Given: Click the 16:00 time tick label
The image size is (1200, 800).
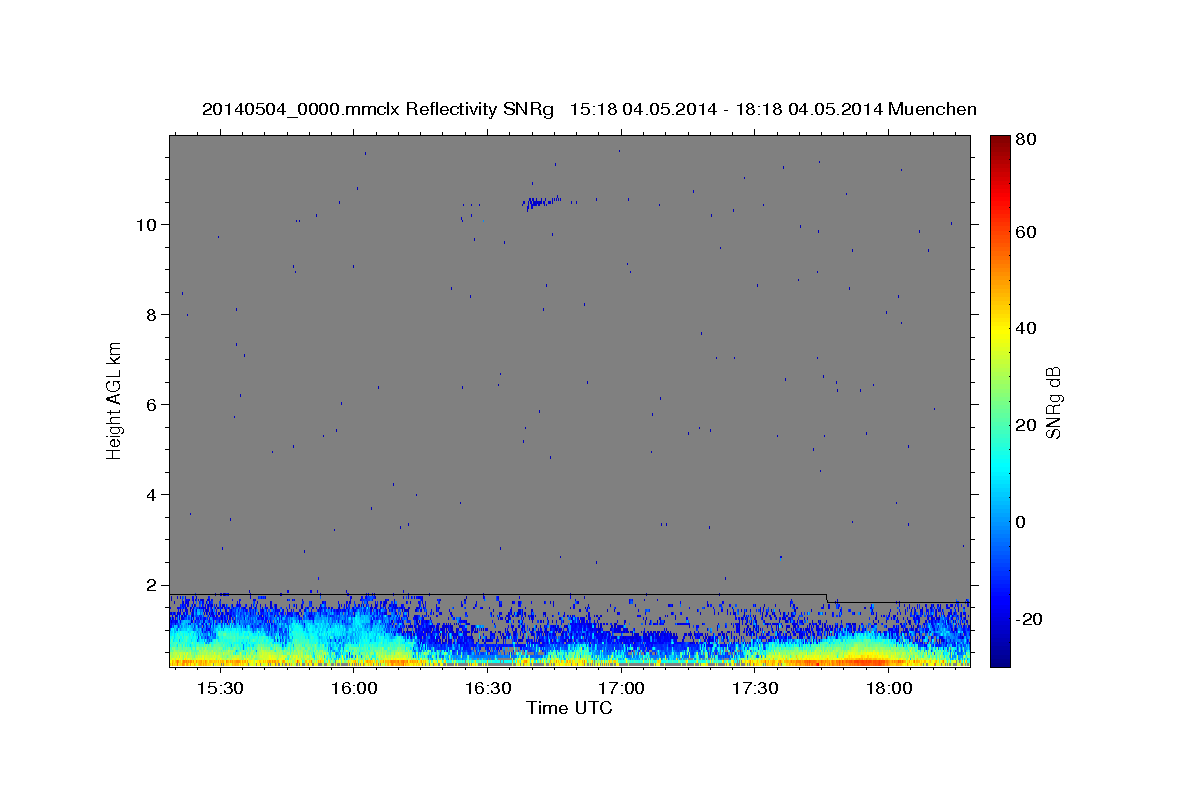Looking at the screenshot, I should click(x=354, y=689).
